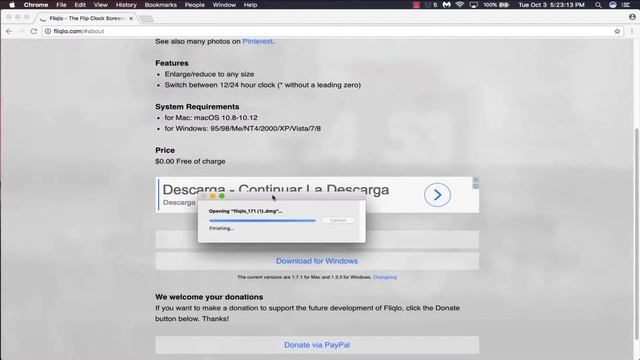Open the Changelog link
Viewport: 640px width, 360px height.
point(385,277)
